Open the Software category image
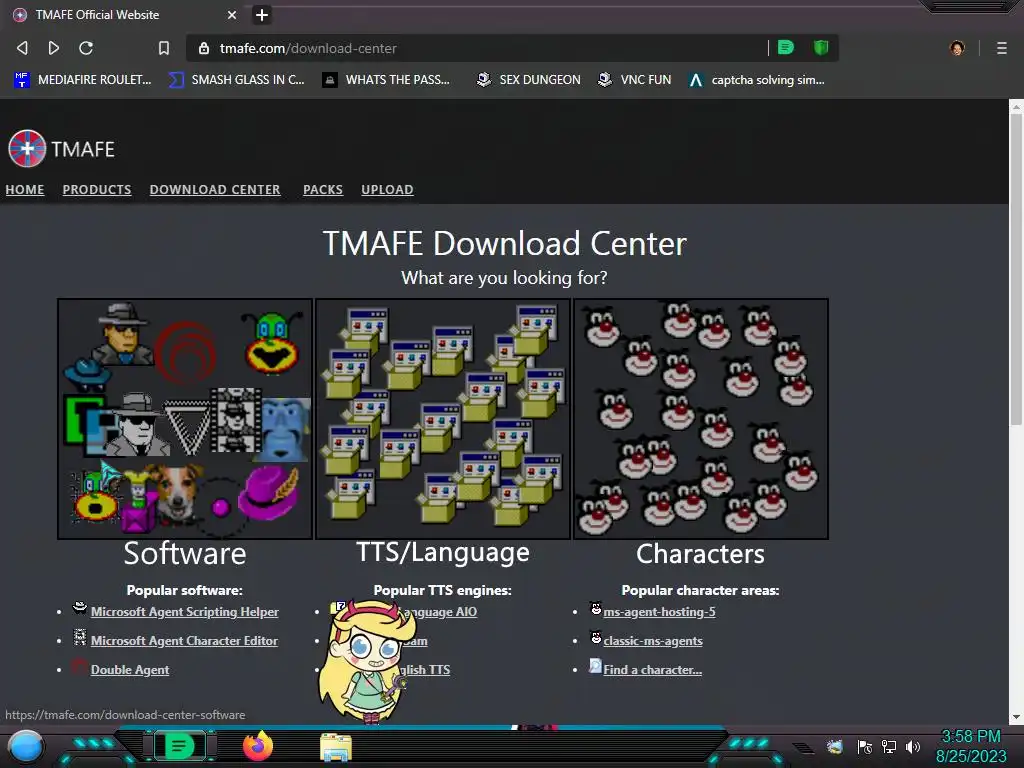 pos(185,419)
